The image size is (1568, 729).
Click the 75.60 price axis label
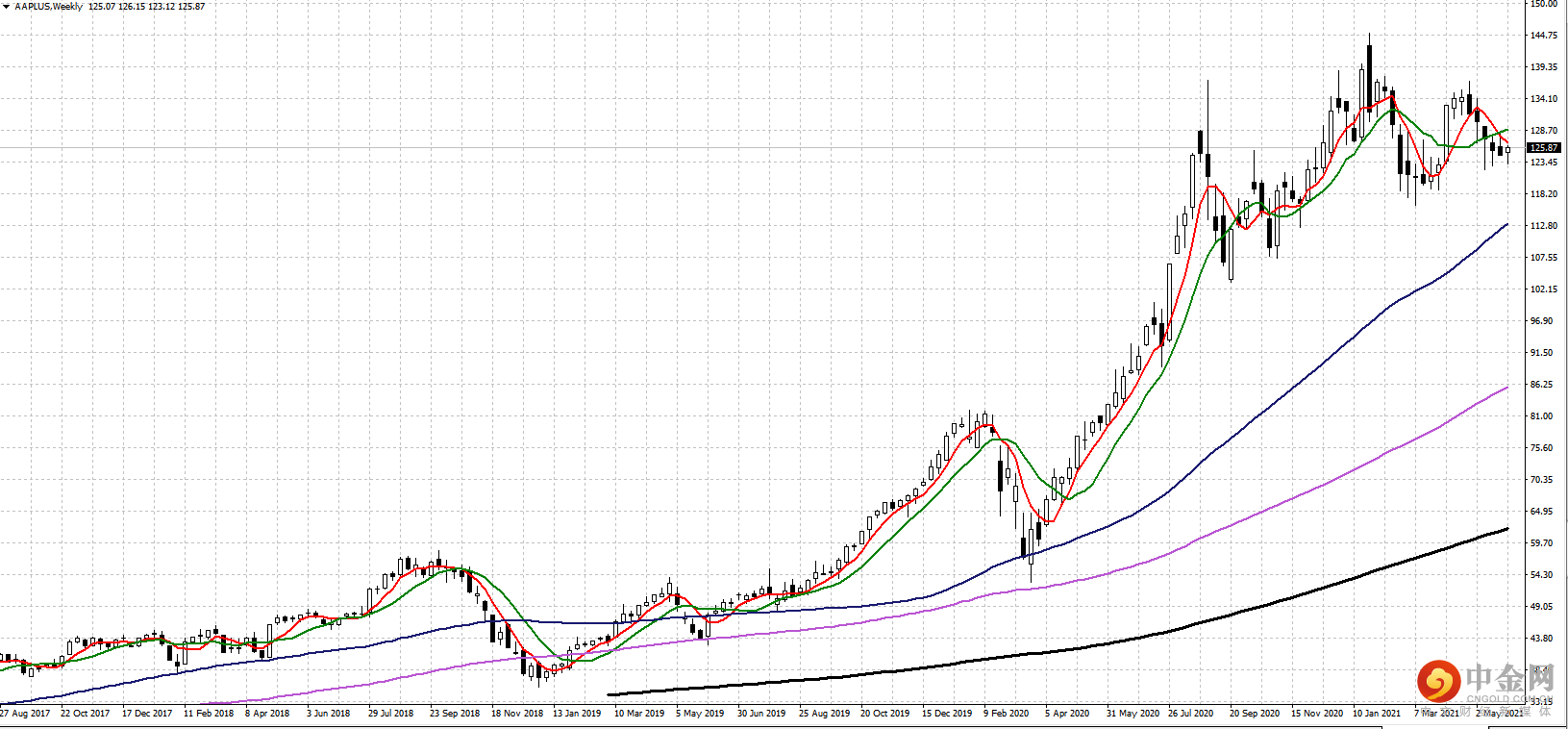1542,448
